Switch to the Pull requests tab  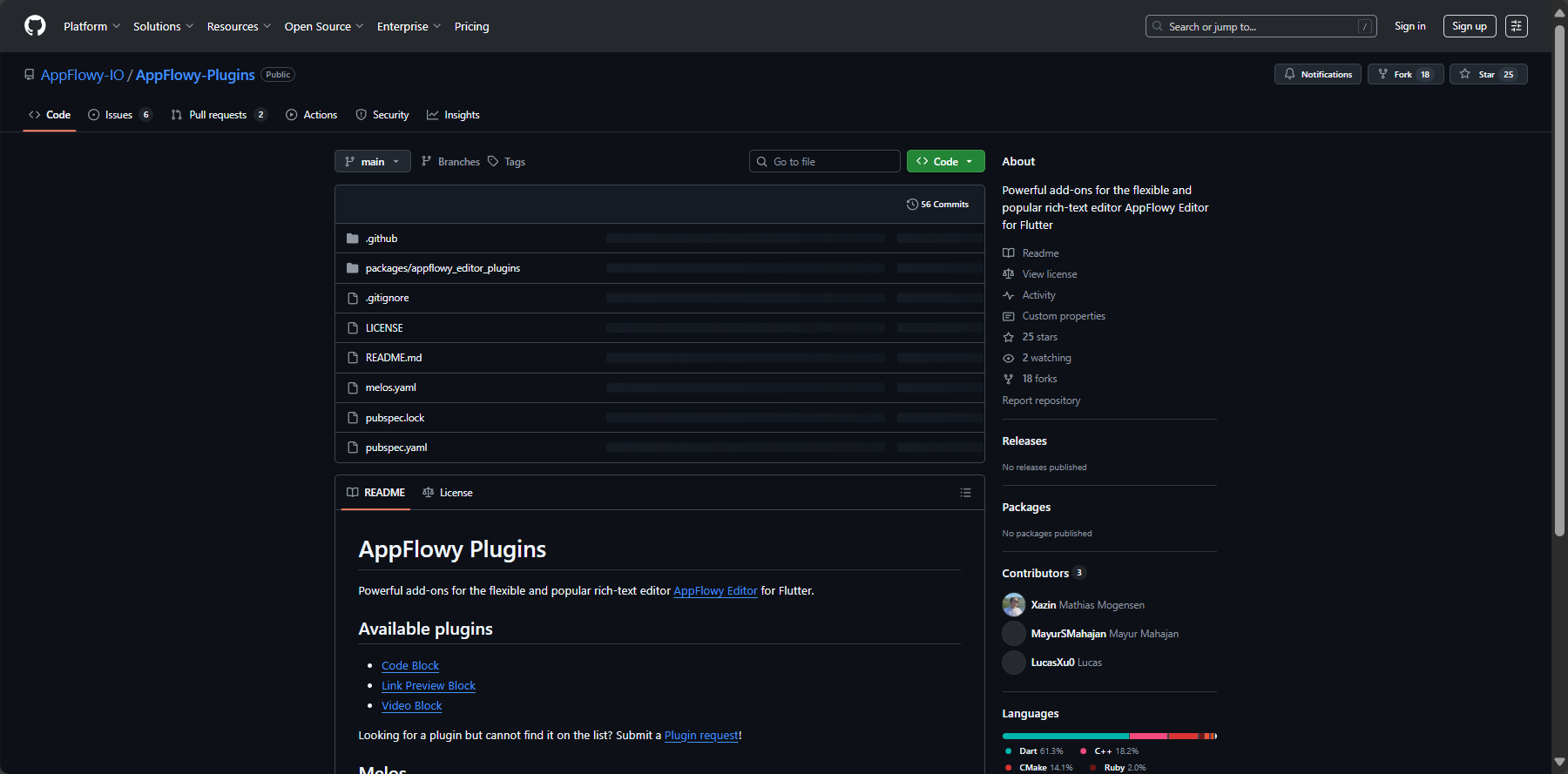click(219, 115)
